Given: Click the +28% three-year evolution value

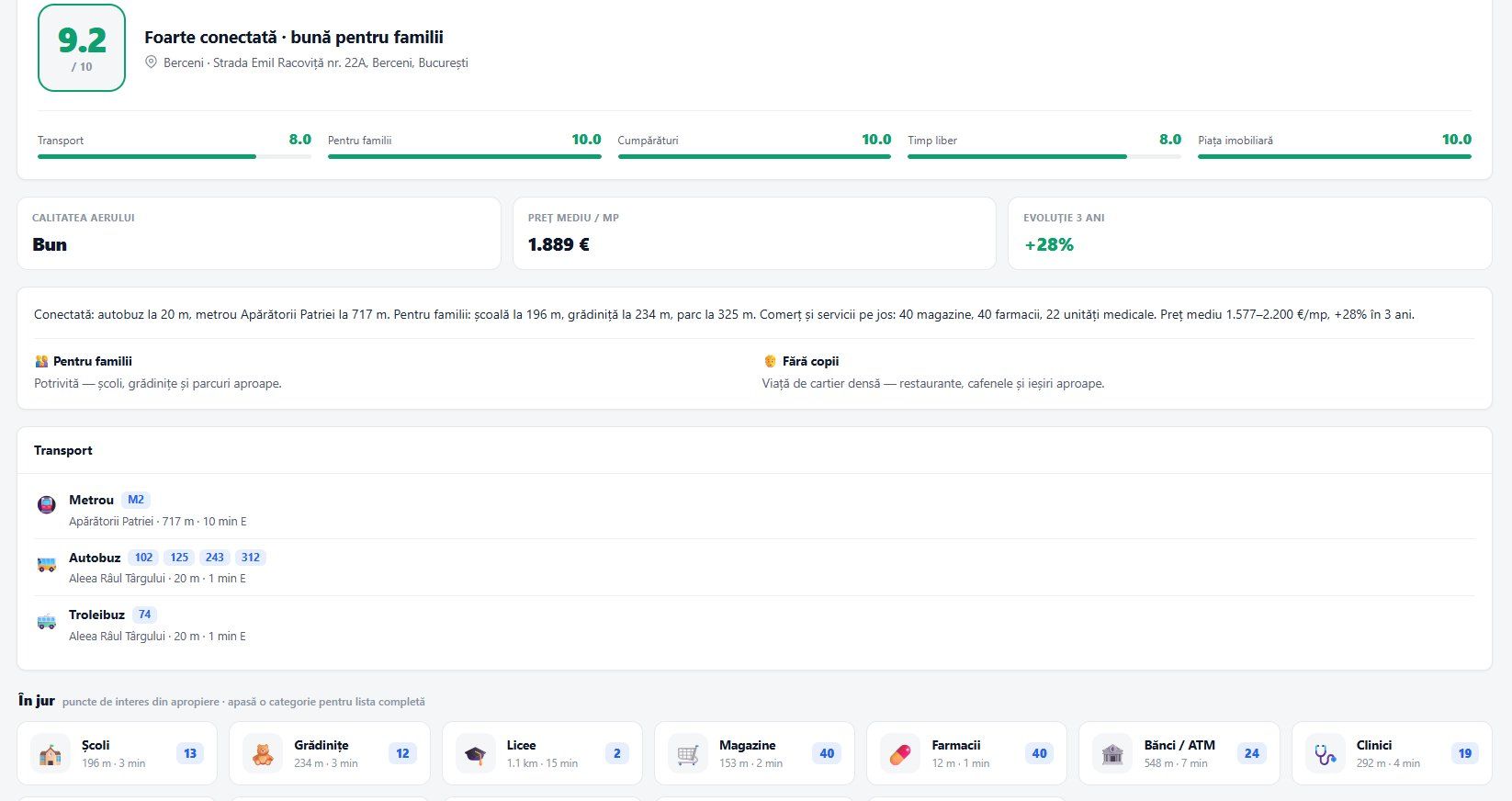Looking at the screenshot, I should click(1049, 244).
